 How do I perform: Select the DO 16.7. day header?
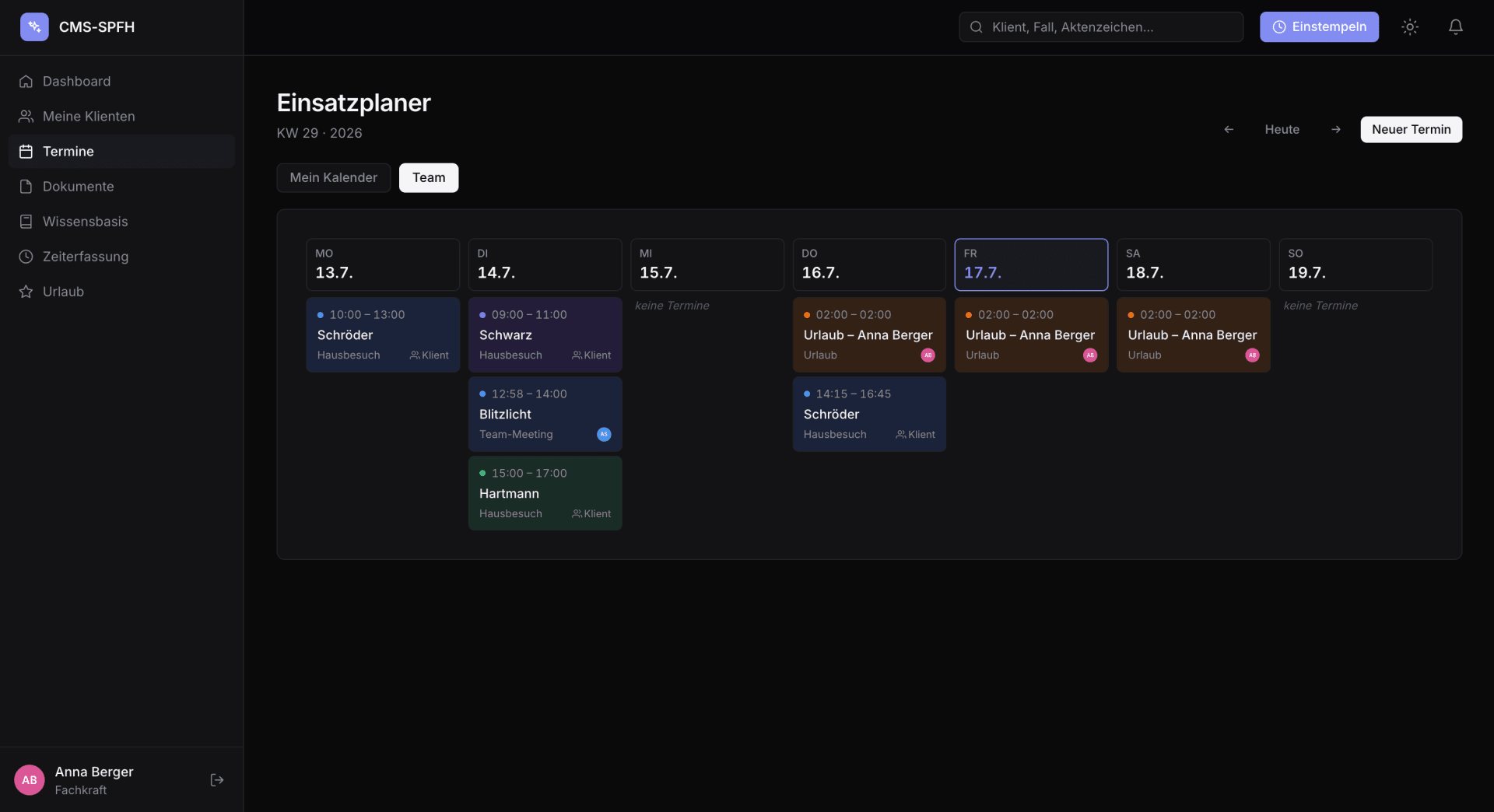pos(869,264)
